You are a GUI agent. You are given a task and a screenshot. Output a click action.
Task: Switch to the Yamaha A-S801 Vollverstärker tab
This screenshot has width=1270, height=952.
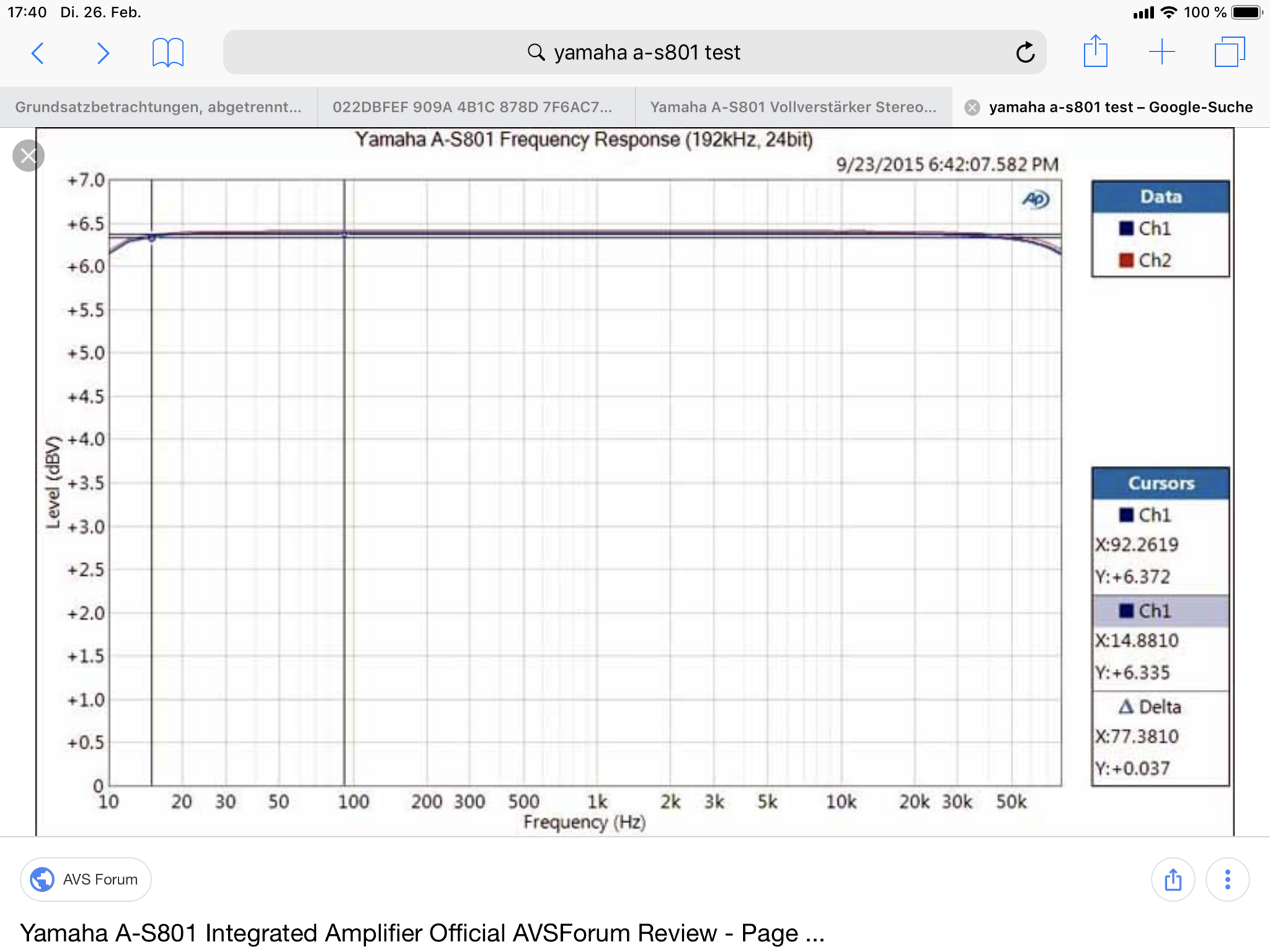(x=794, y=107)
